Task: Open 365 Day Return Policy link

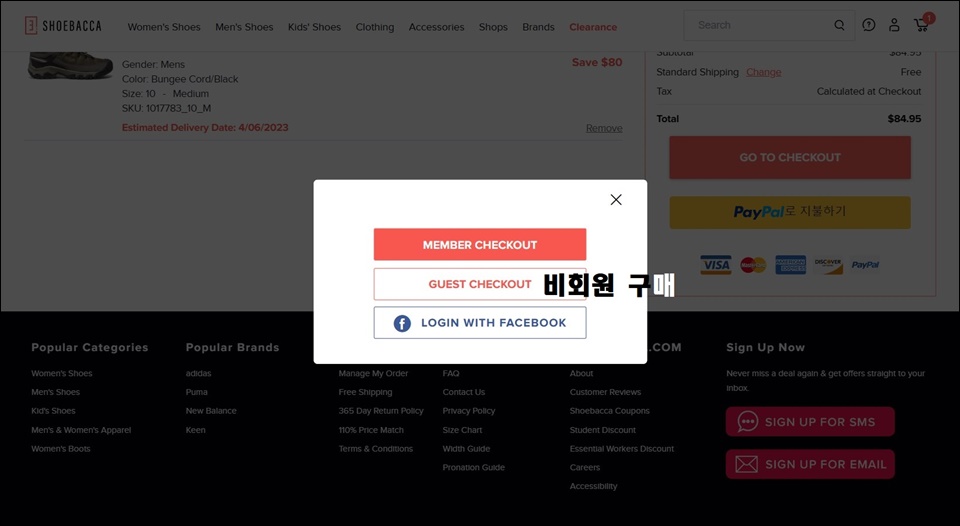Action: click(381, 411)
